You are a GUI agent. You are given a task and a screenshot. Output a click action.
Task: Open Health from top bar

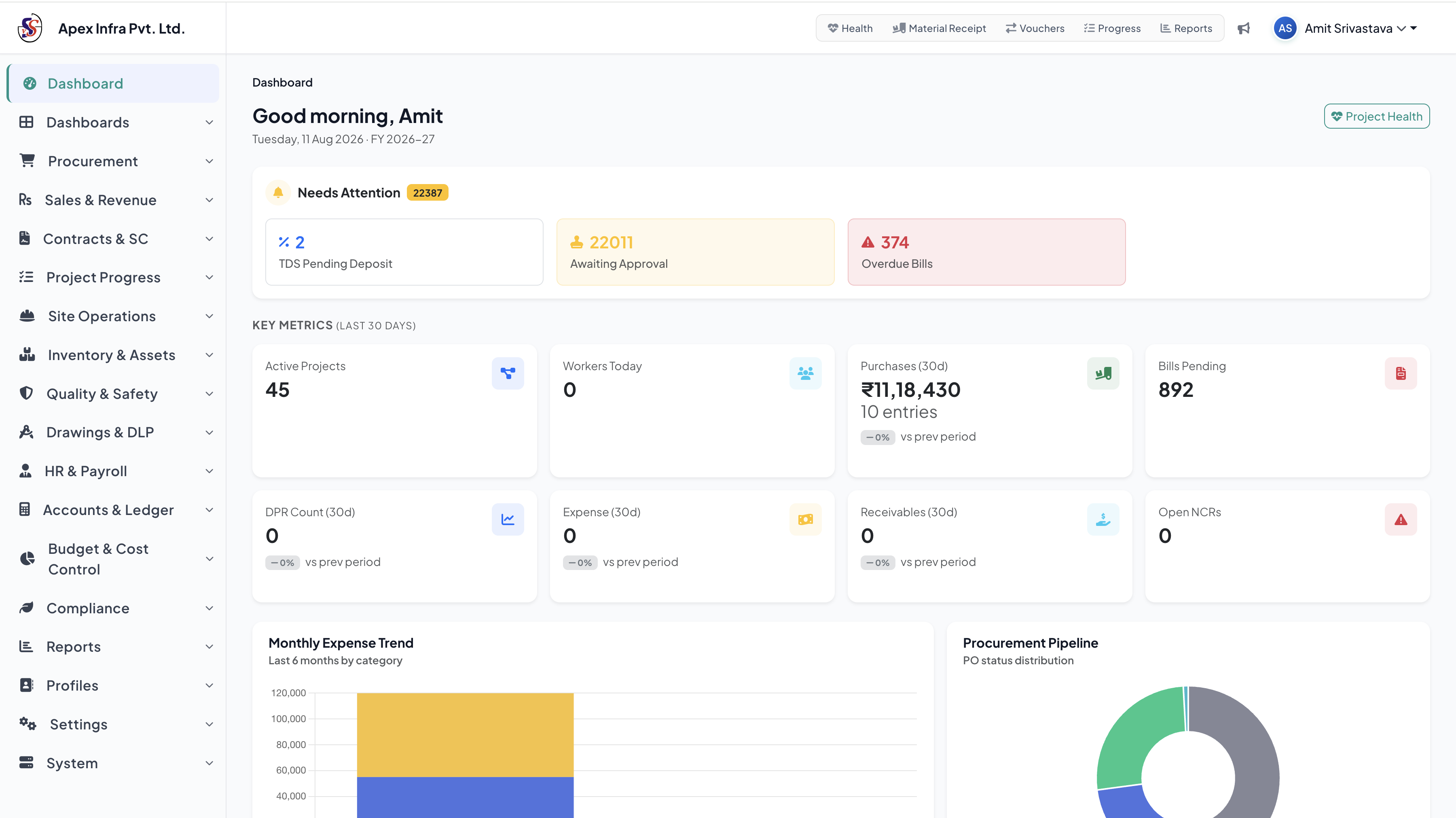tap(850, 28)
